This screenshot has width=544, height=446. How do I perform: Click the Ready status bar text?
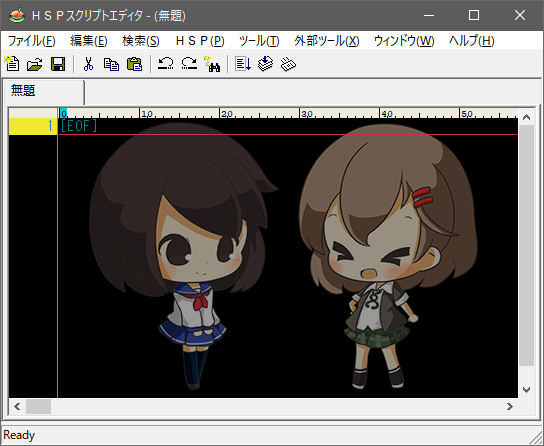pos(19,435)
